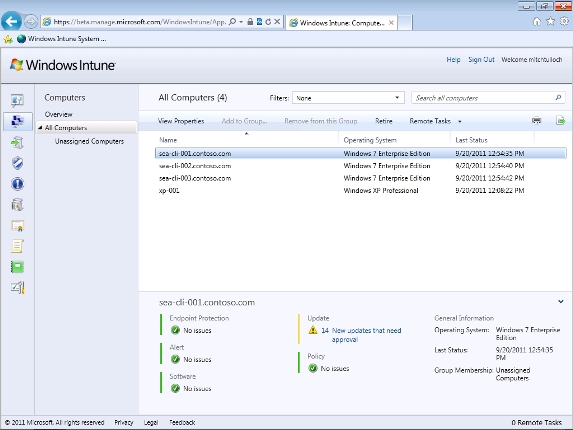Open Overview in Computers panel
Screen dimensions: 573x430
[58, 114]
